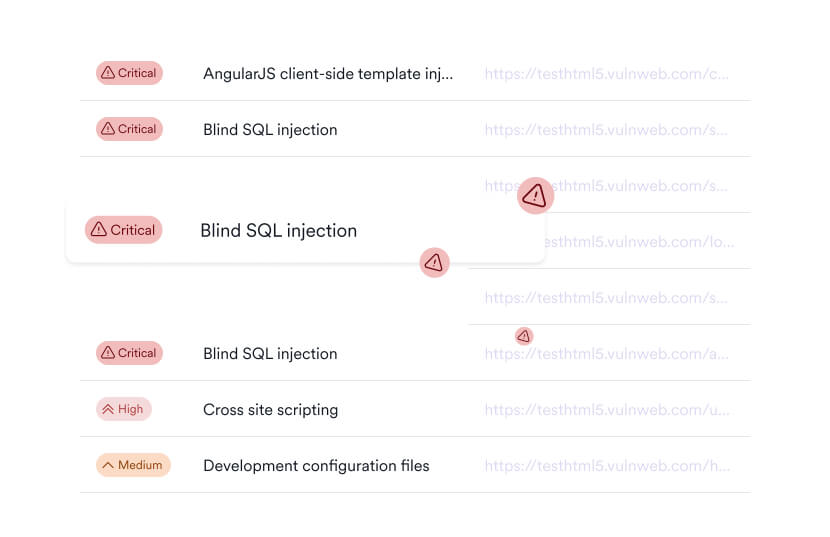The image size is (830, 537).
Task: Open the Development configuration files finding
Action: tap(316, 465)
